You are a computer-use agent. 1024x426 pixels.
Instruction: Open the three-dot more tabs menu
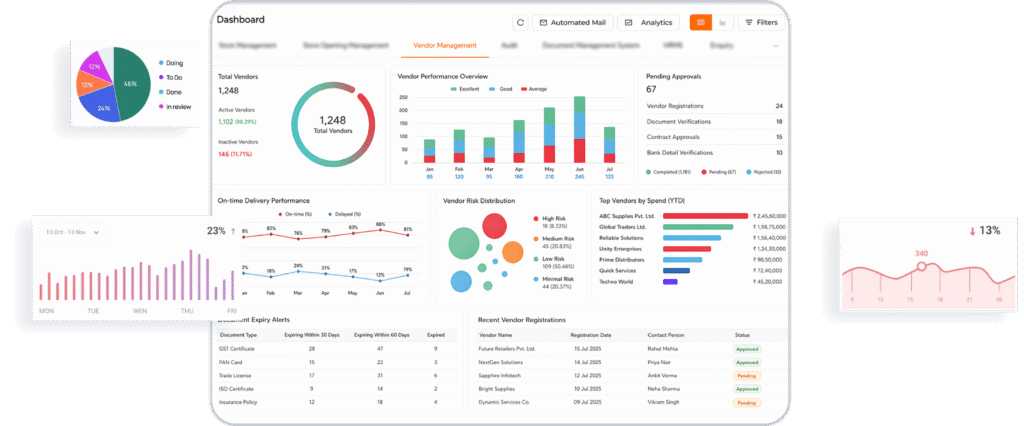coord(776,46)
